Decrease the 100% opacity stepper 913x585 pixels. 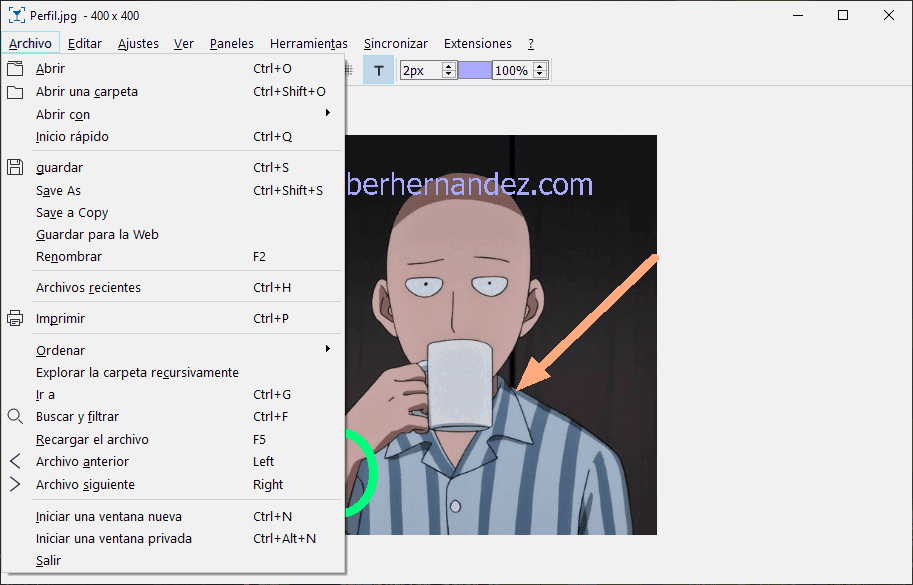pos(540,75)
